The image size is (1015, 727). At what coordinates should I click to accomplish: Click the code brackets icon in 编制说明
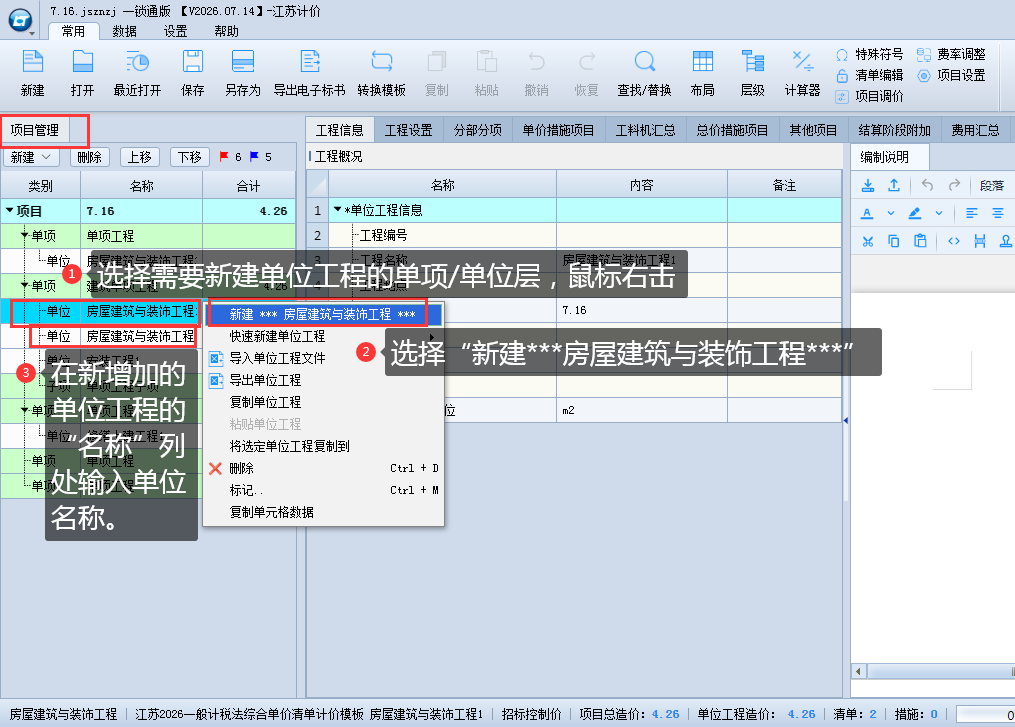954,241
